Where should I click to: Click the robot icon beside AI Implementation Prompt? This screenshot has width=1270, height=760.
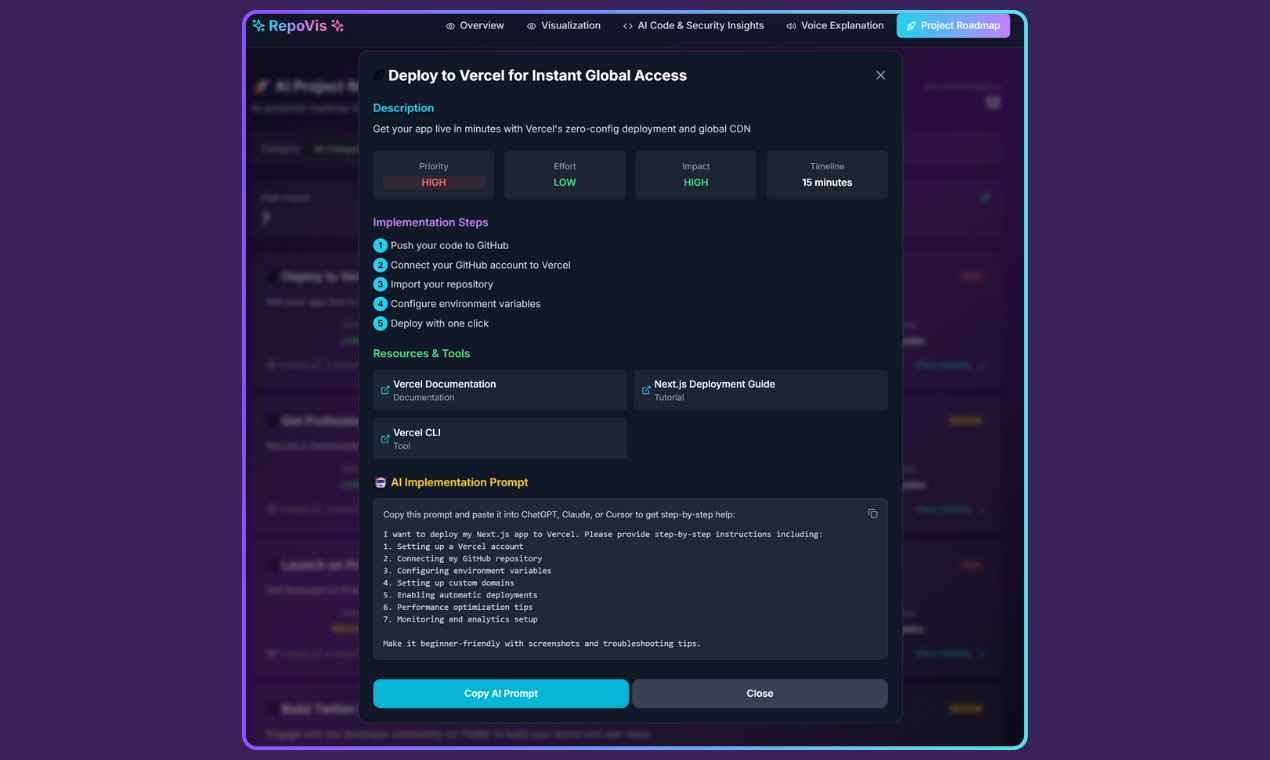tap(380, 482)
